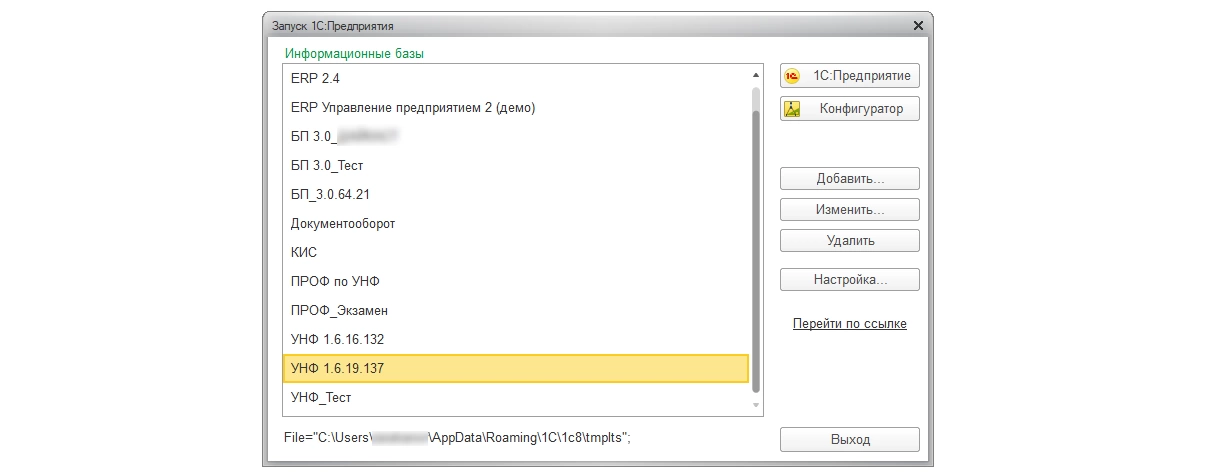The image size is (1230, 475).
Task: Click the list scrollbar down arrow
Action: (x=756, y=405)
